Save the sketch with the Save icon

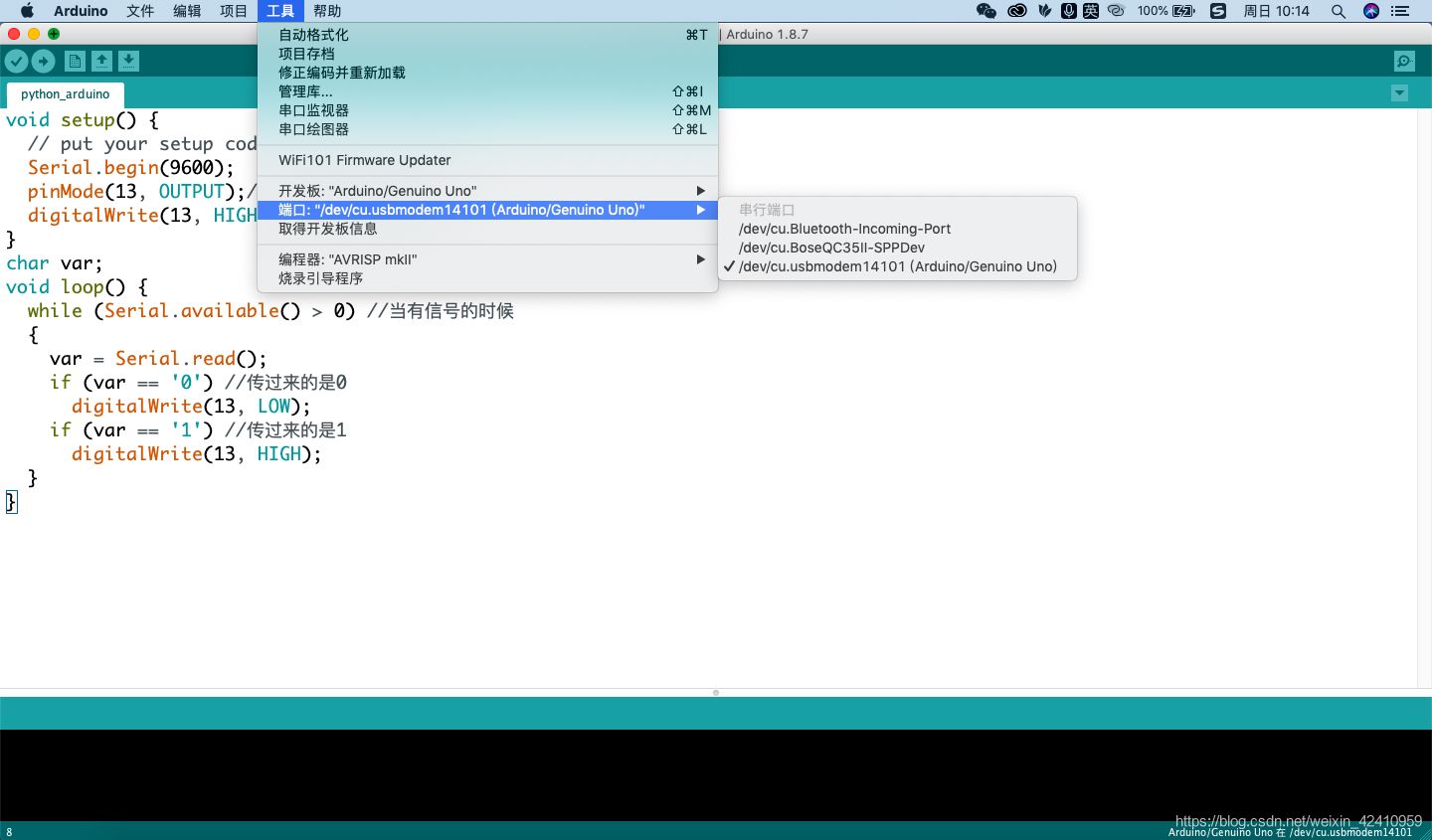tap(128, 61)
